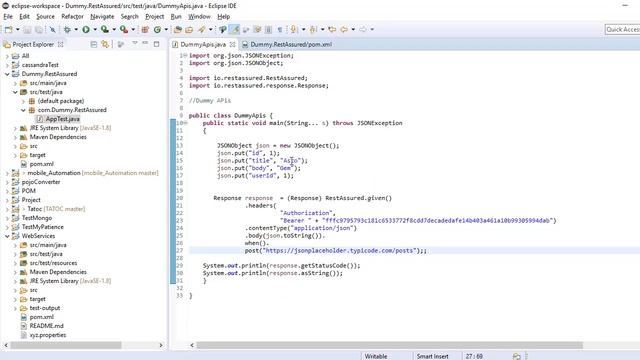
Task: Navigate Back with yellow left arrow
Action: (344, 29)
